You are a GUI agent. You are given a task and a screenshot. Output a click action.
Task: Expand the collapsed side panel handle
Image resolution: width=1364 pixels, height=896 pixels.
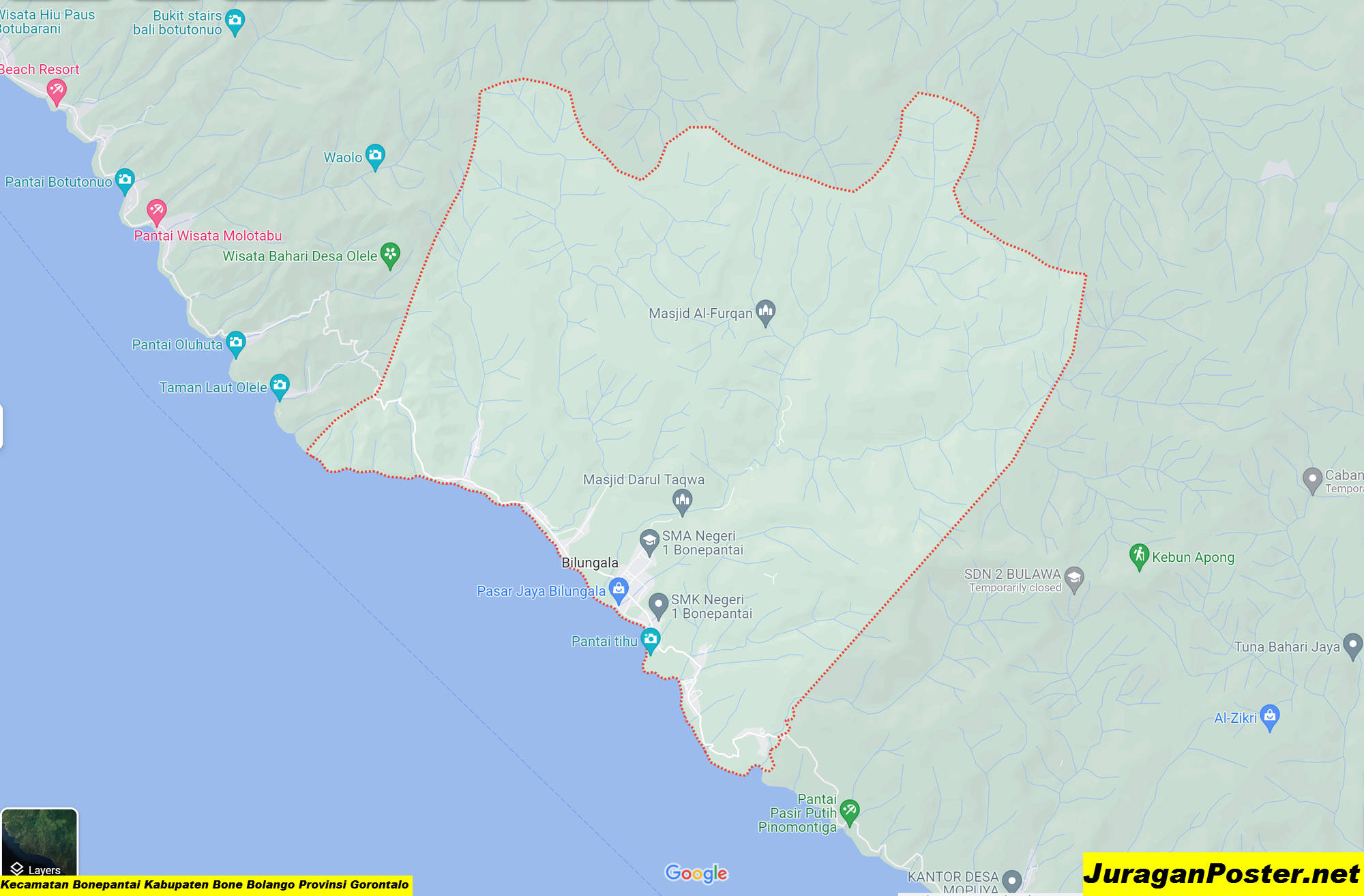pyautogui.click(x=1, y=427)
